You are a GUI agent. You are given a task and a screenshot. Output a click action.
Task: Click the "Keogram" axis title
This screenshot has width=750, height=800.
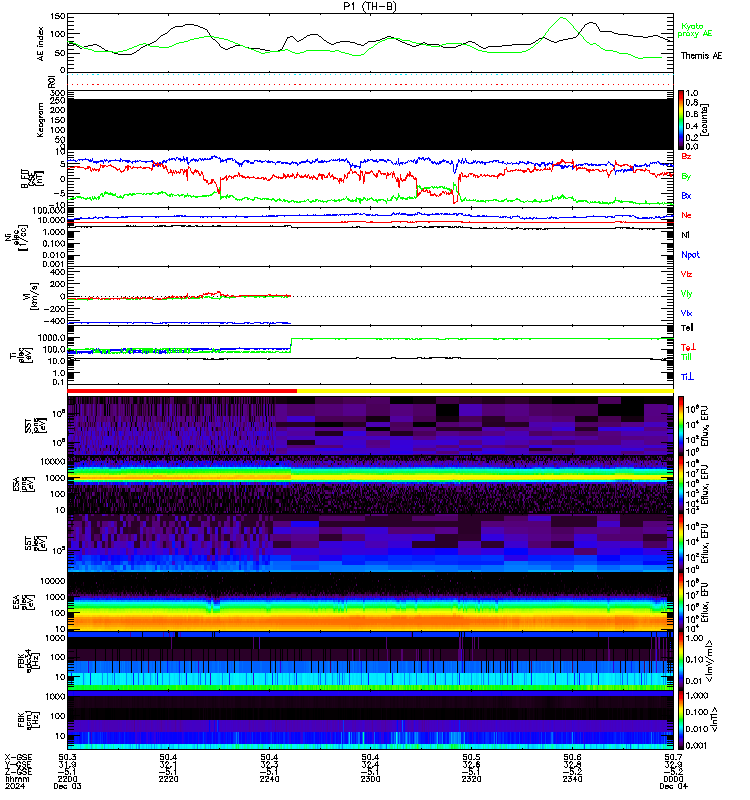[x=41, y=120]
